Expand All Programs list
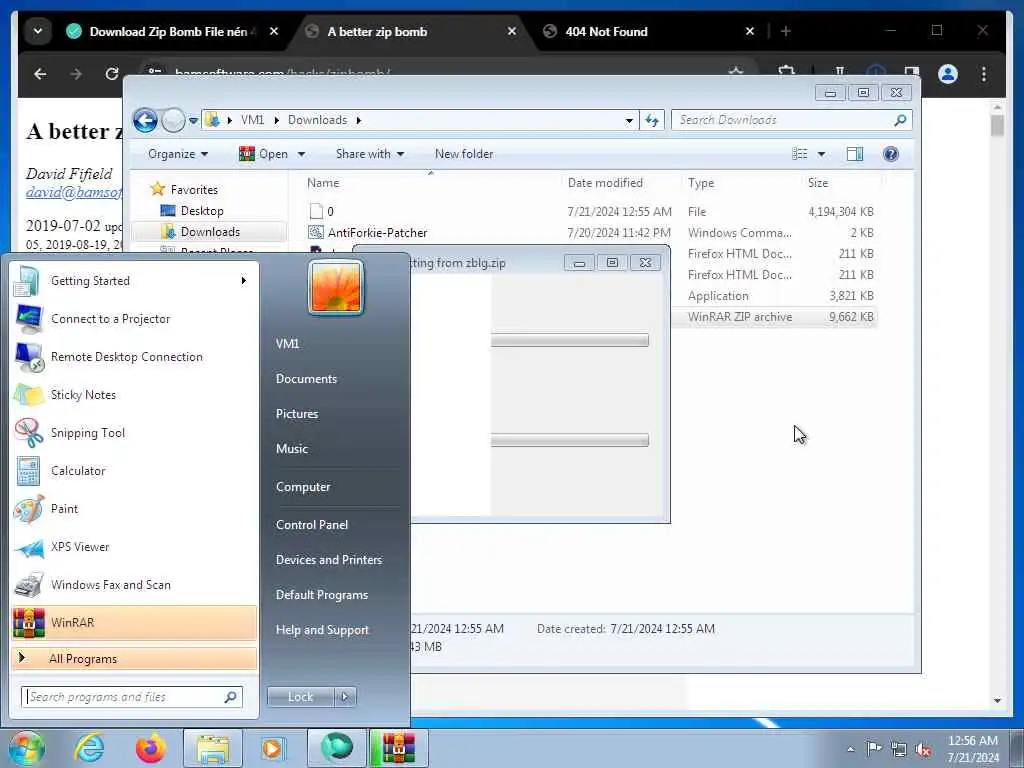The height and width of the screenshot is (768, 1024). point(134,658)
